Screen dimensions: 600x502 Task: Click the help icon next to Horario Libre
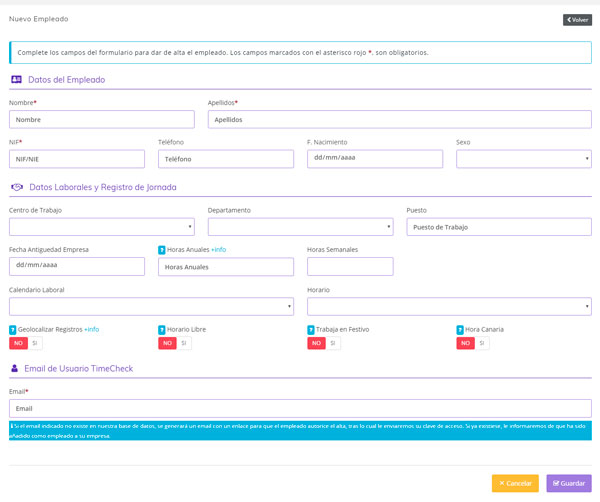161,330
